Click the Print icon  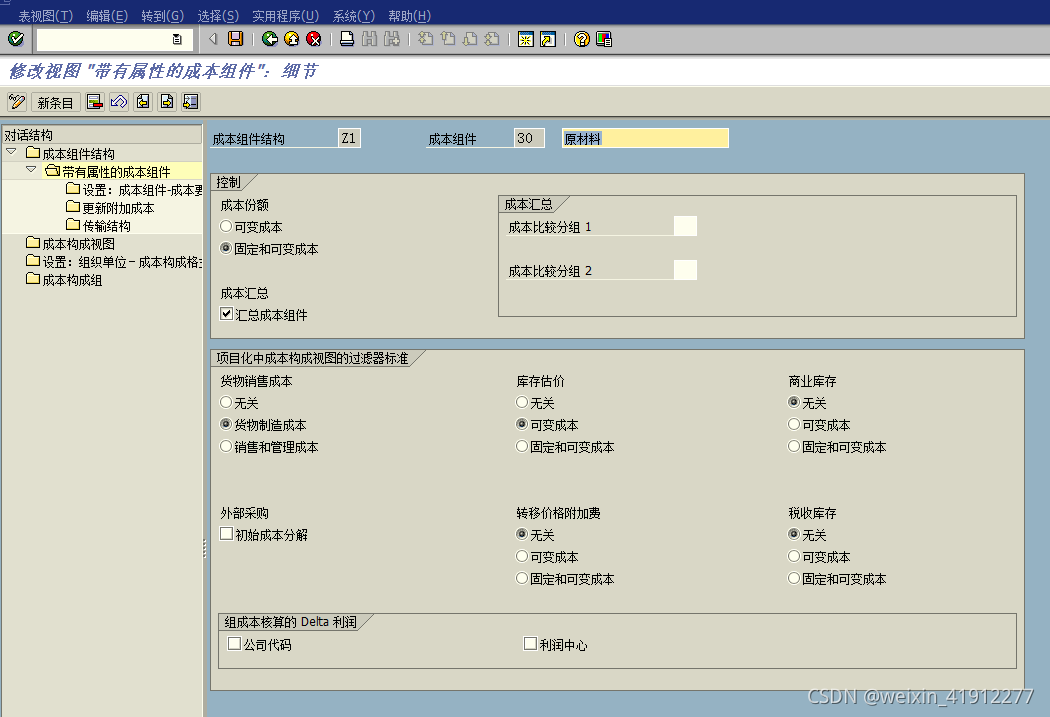347,39
